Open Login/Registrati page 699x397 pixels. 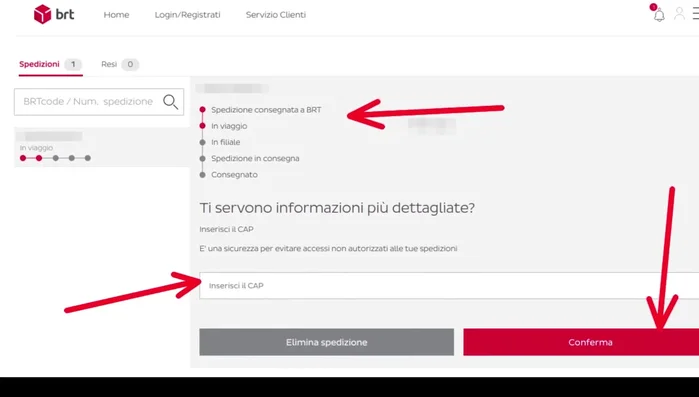click(187, 15)
